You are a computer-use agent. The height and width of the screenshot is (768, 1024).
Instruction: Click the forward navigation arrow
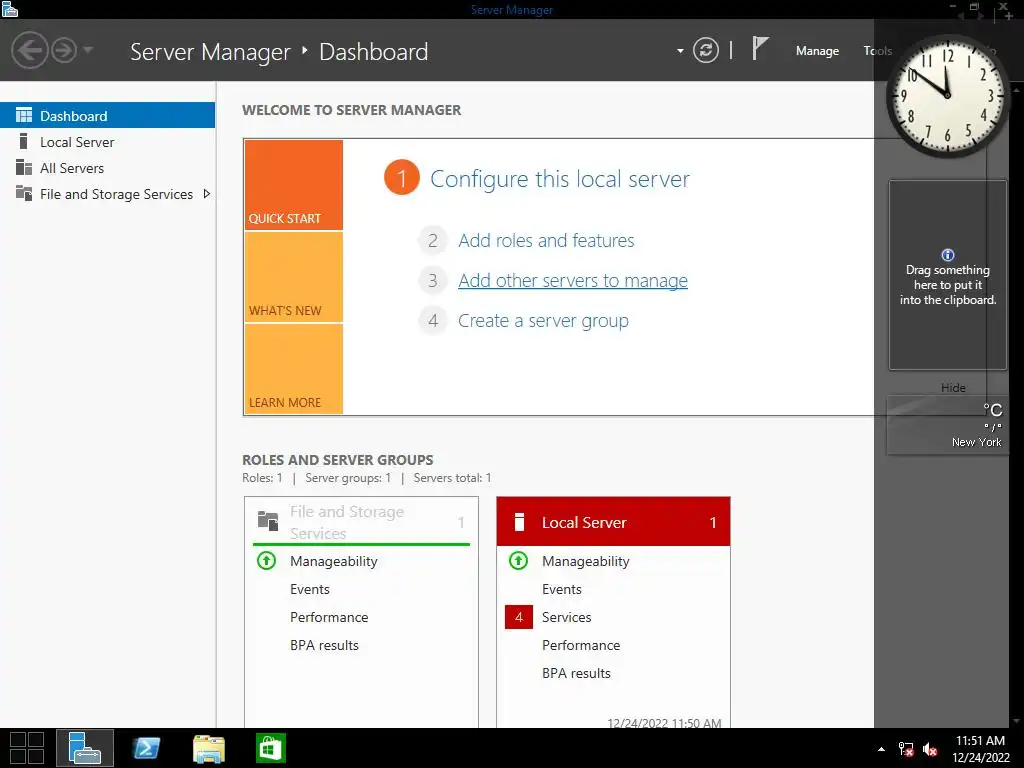(64, 50)
